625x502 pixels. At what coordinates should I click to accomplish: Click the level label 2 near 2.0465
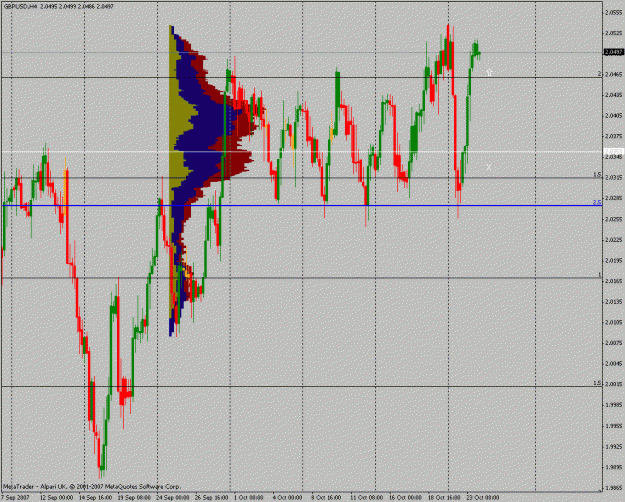599,74
